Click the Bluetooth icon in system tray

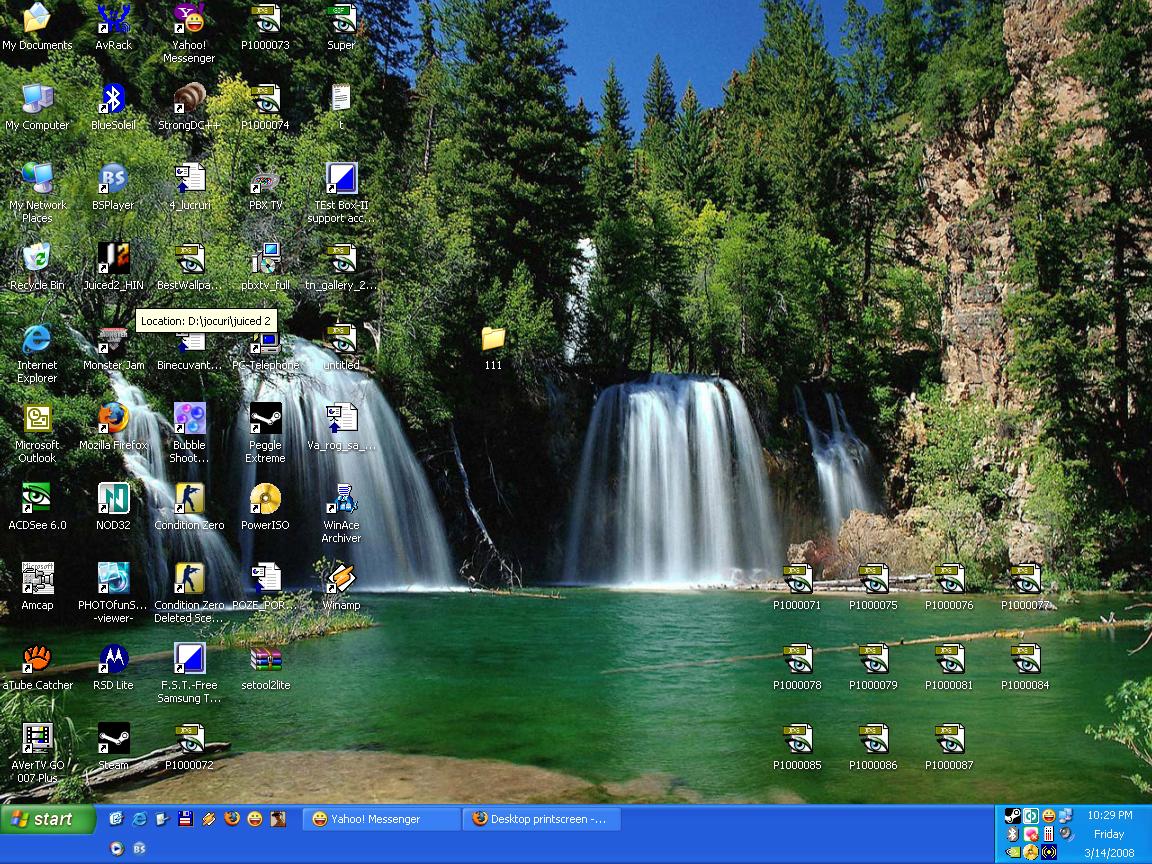(1012, 834)
